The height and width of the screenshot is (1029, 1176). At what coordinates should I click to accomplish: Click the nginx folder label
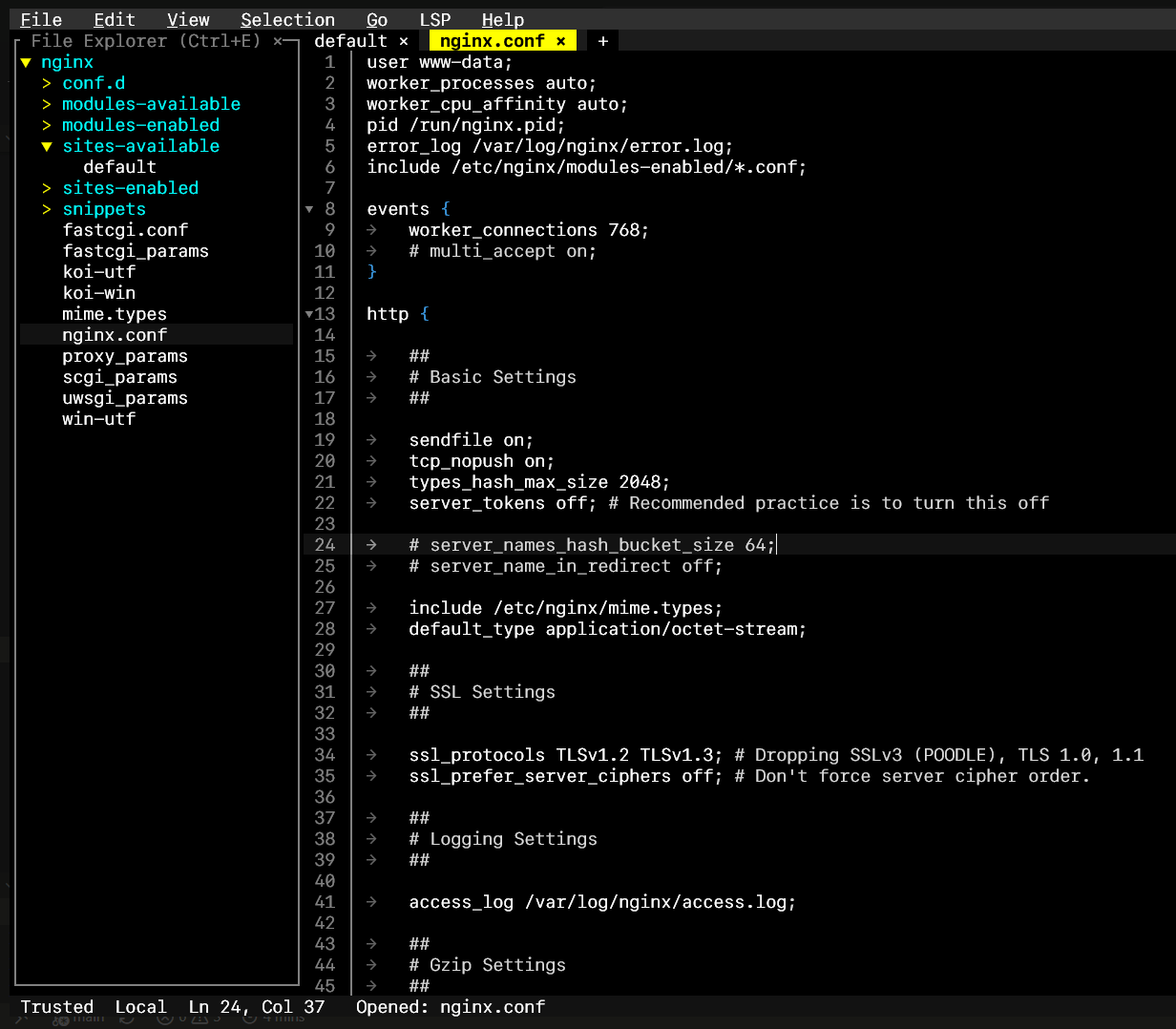(67, 62)
